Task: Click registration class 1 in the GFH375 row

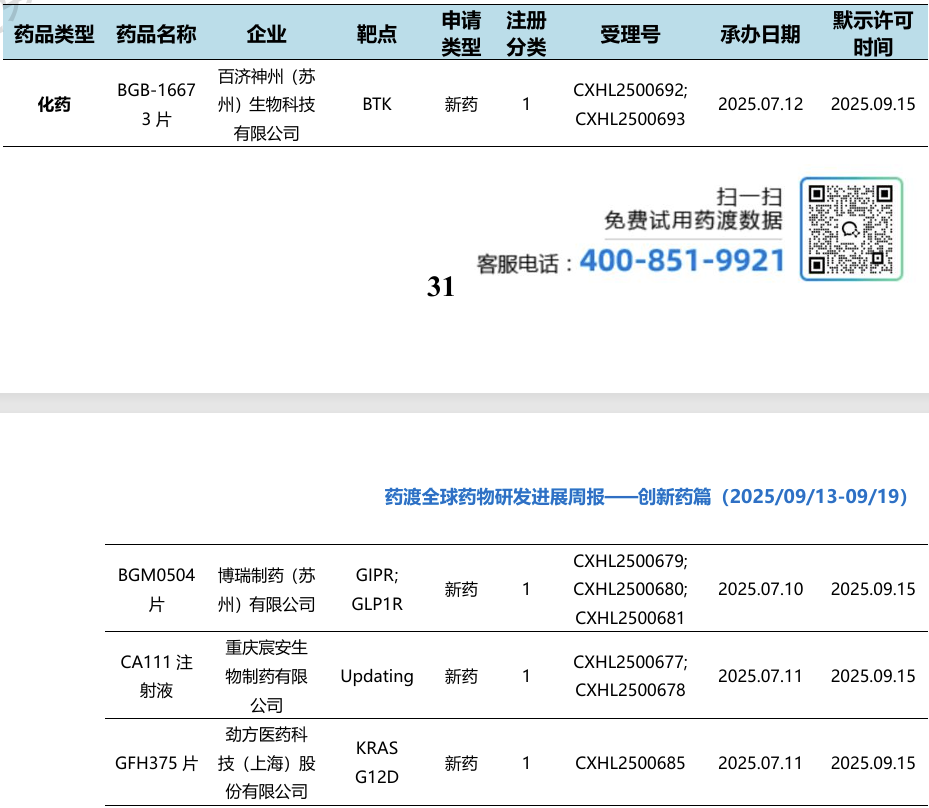Action: point(526,763)
